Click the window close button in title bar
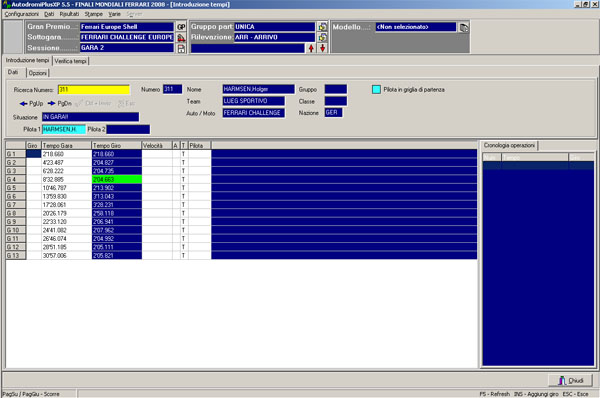 coord(595,4)
